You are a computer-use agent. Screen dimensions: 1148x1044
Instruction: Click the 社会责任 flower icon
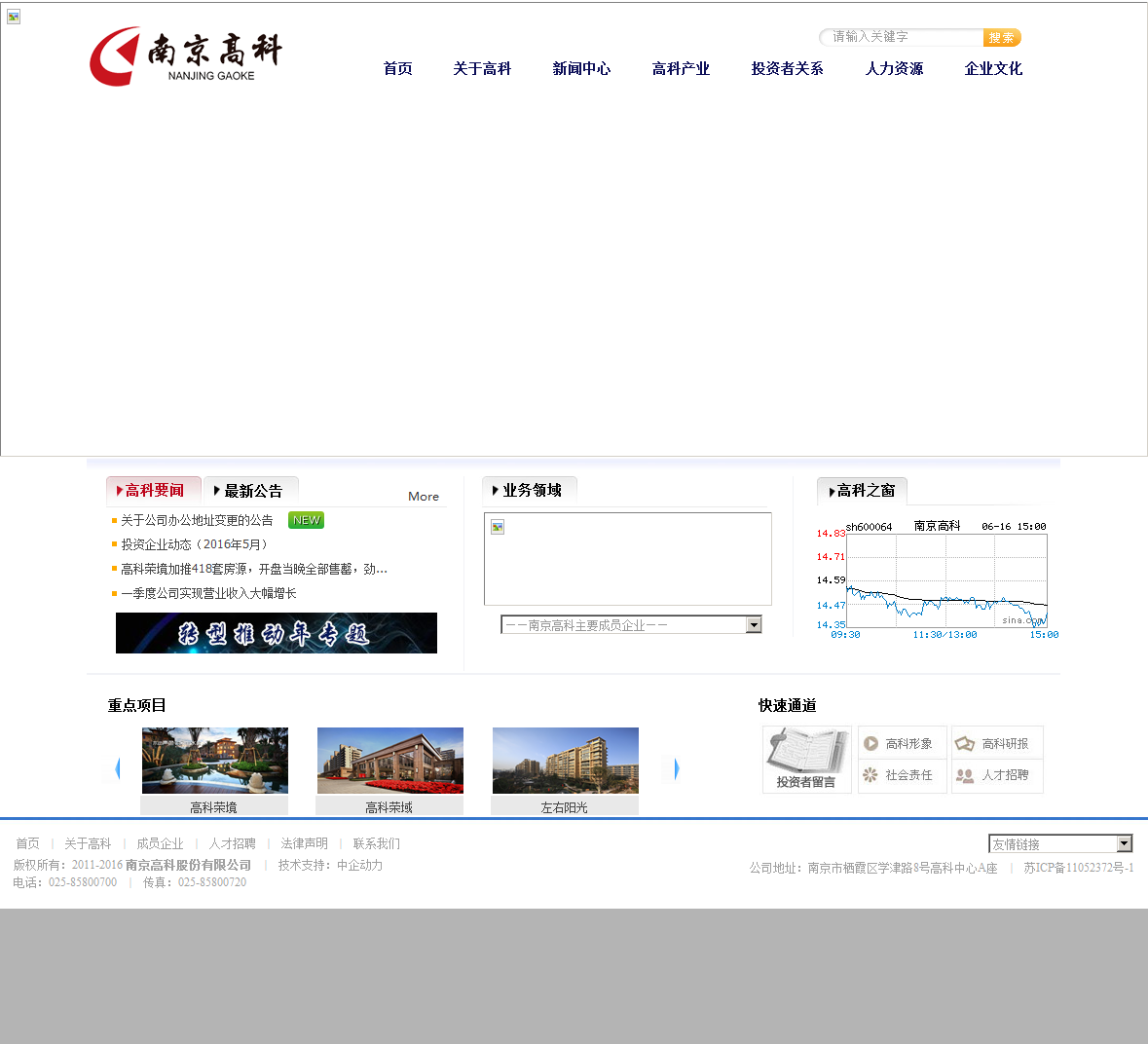tap(870, 774)
